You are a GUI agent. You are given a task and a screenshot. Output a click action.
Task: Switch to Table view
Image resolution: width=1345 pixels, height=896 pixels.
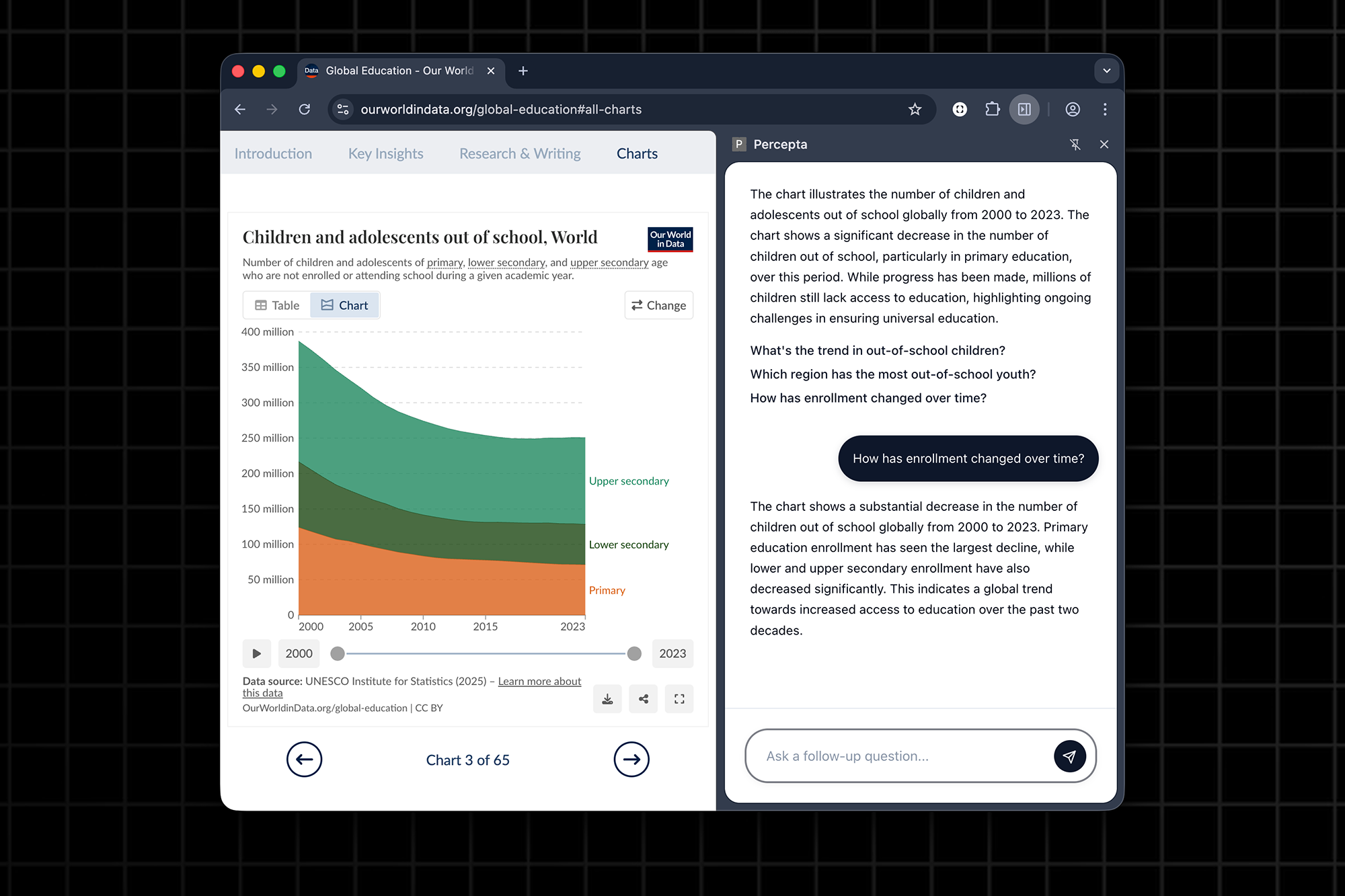tap(277, 305)
